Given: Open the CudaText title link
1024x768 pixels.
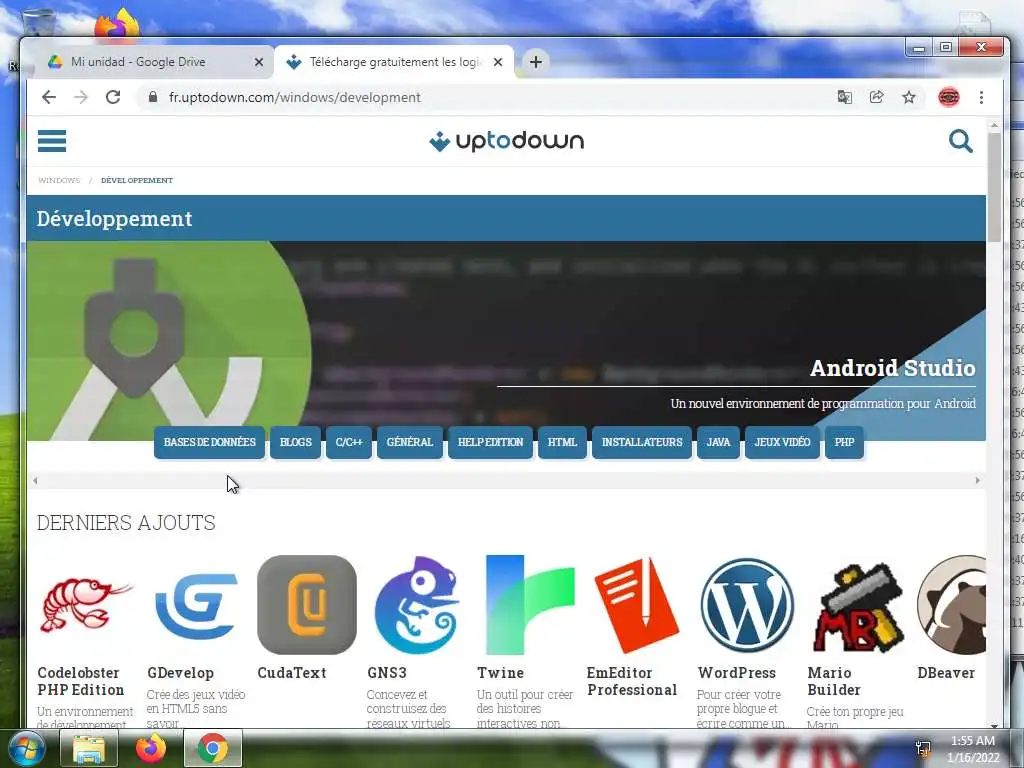Looking at the screenshot, I should pos(291,673).
